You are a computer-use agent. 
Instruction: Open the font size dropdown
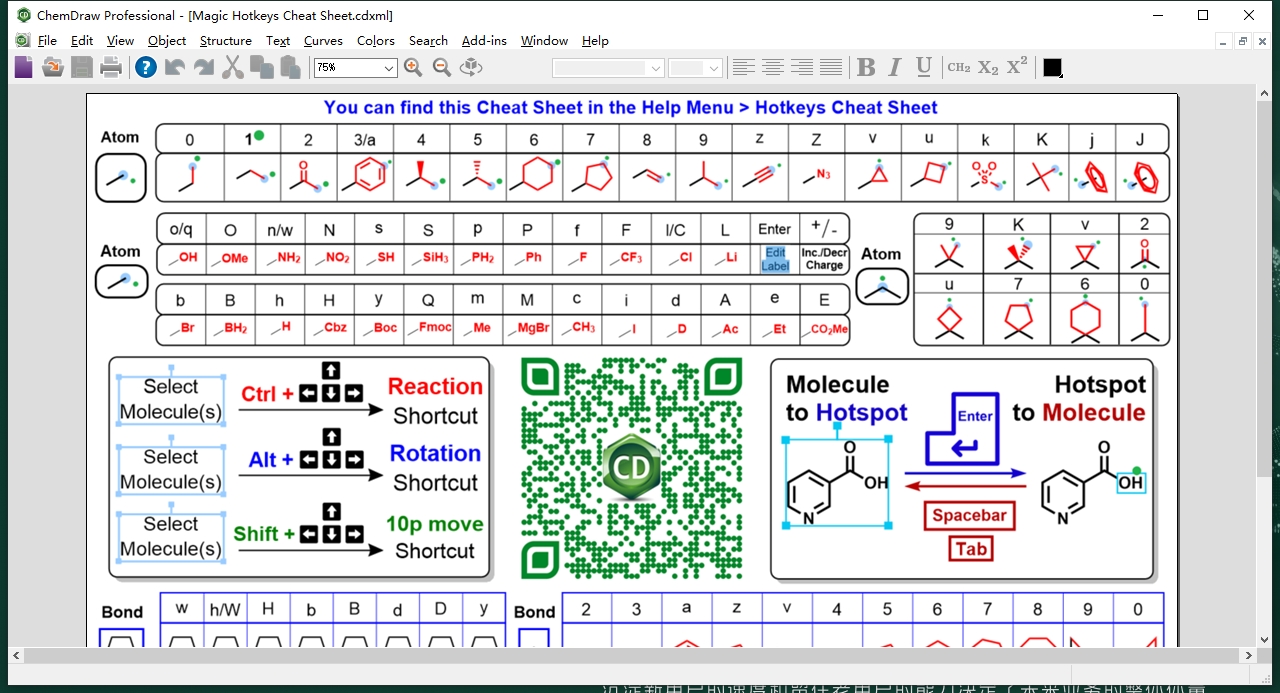click(x=712, y=67)
